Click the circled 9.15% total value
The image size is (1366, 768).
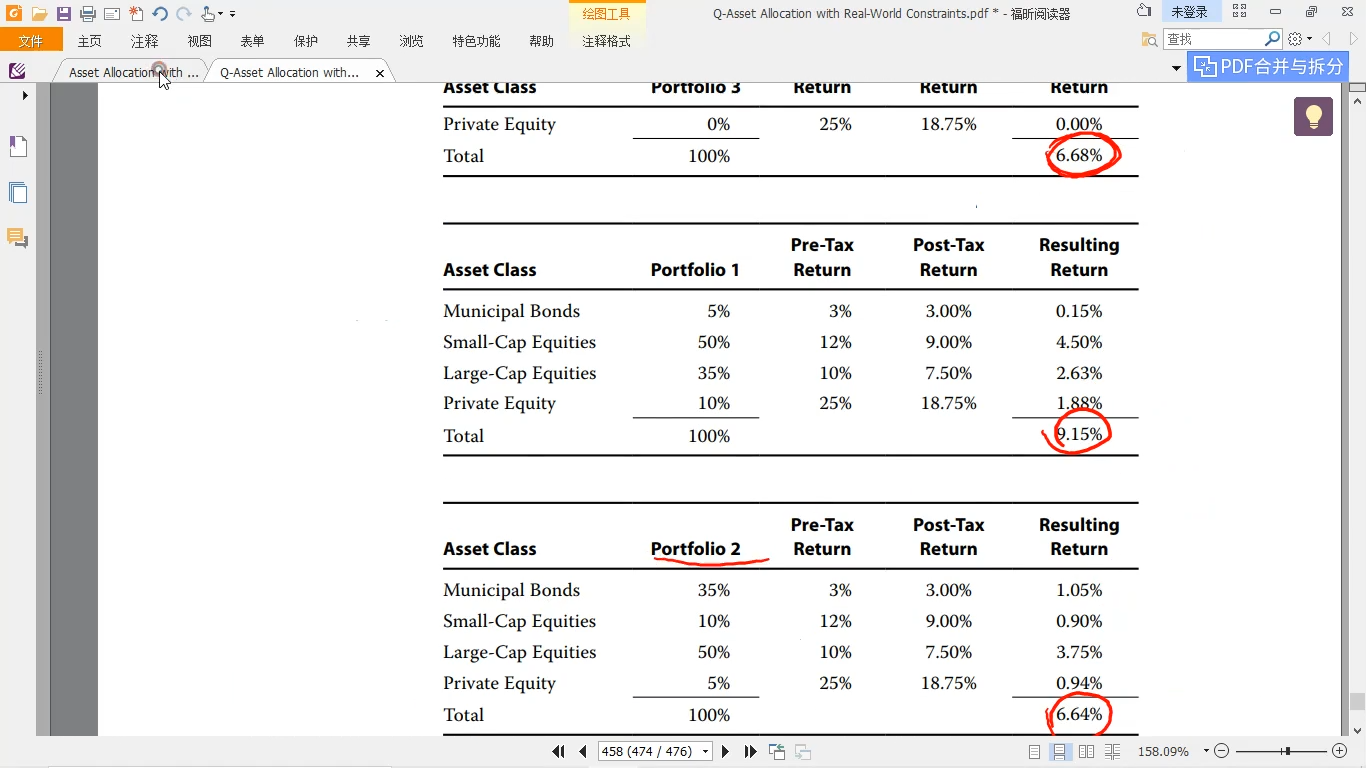pos(1078,434)
